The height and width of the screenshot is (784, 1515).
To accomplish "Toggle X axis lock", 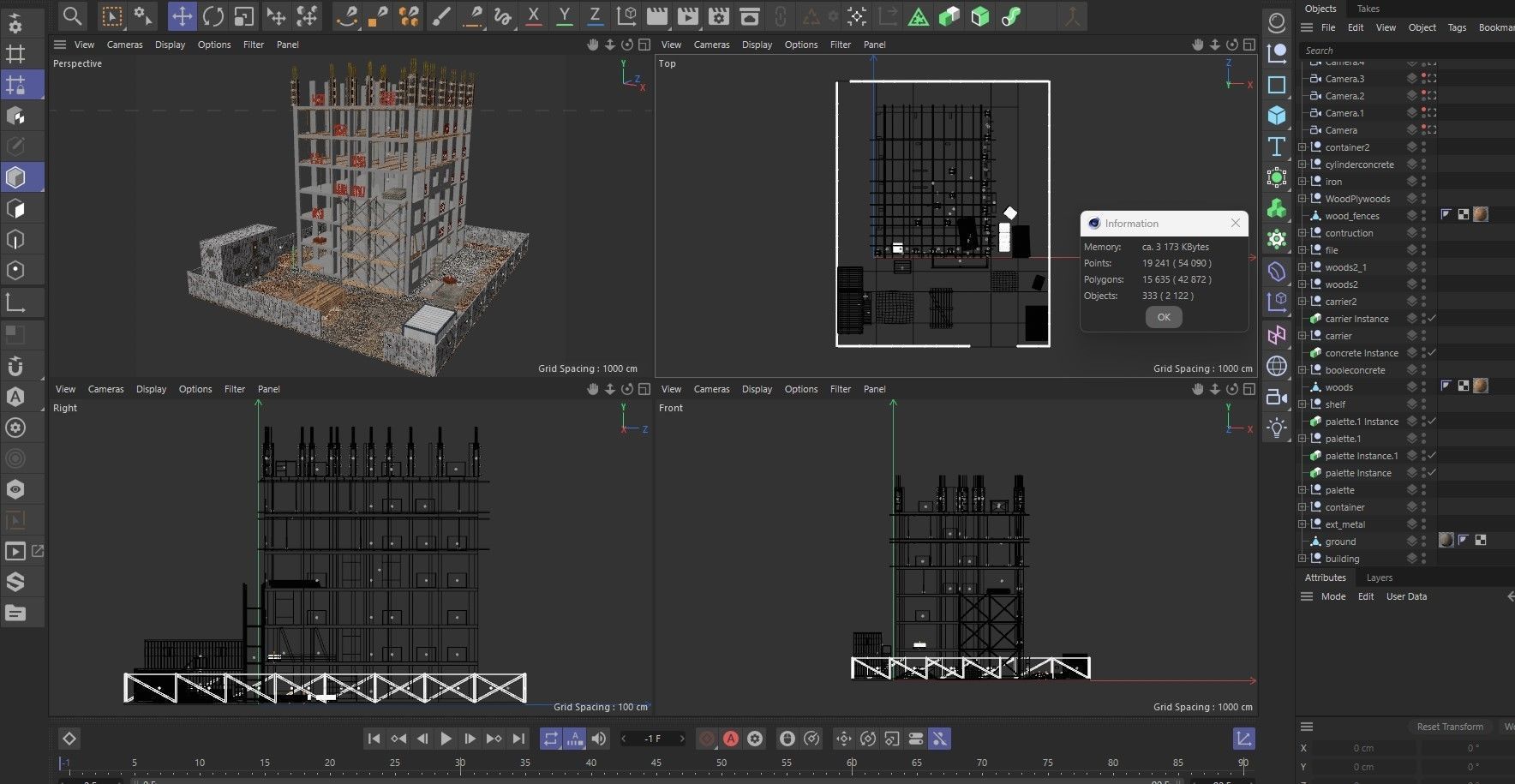I will click(533, 15).
